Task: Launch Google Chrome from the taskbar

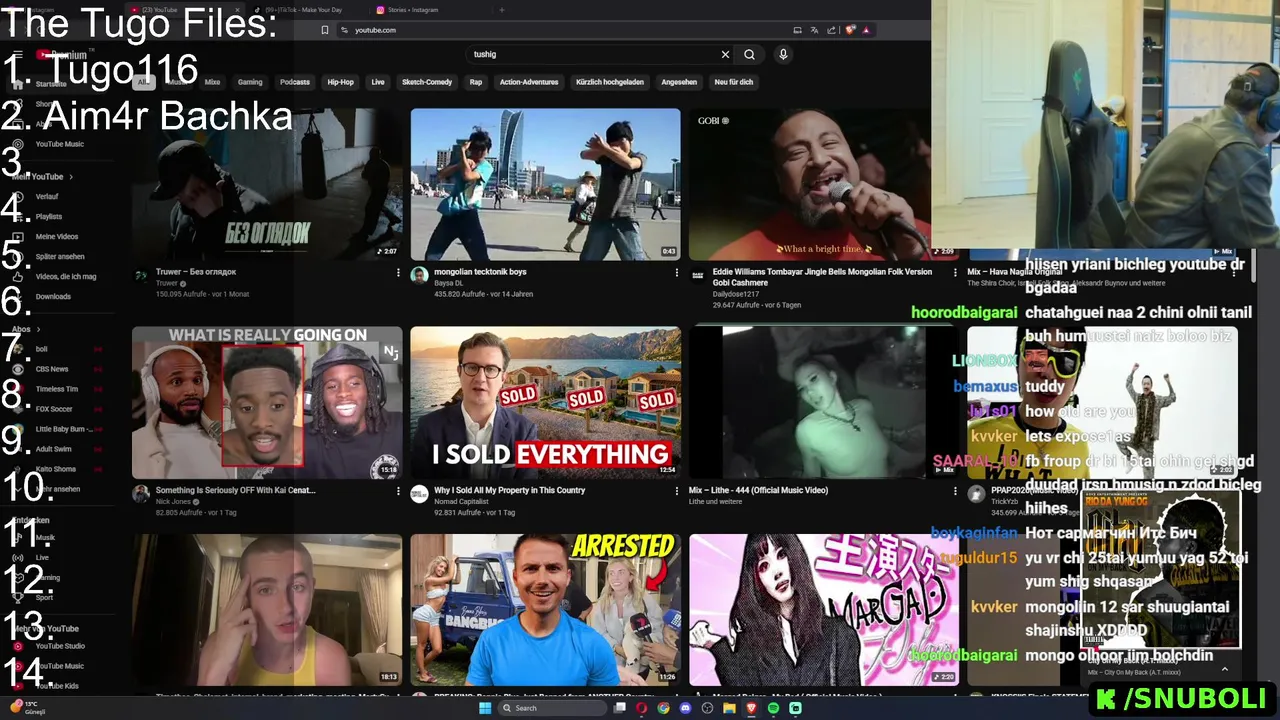Action: 663,708
